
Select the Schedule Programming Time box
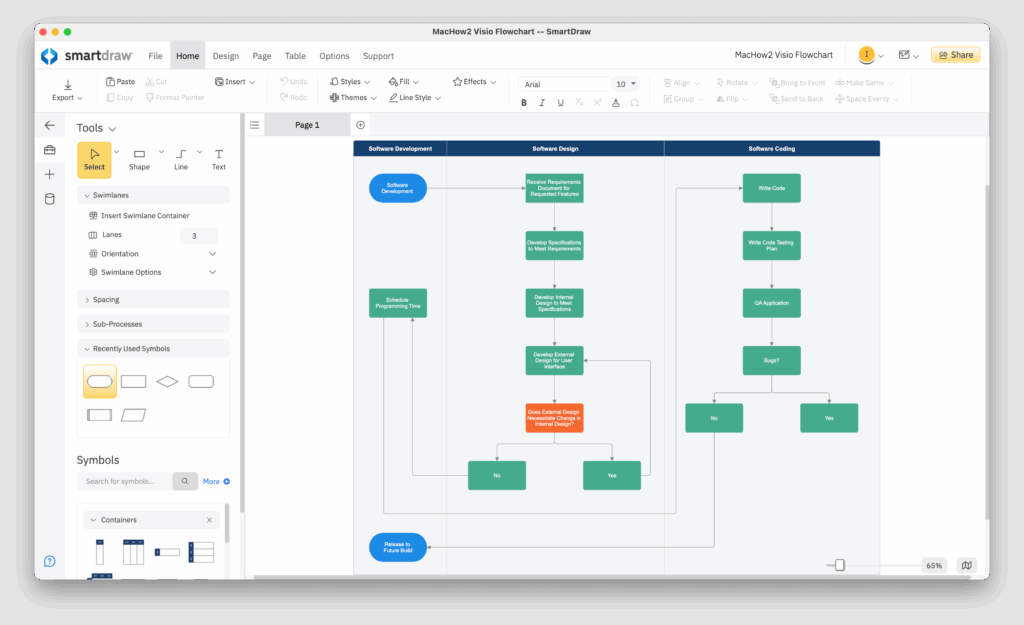398,303
